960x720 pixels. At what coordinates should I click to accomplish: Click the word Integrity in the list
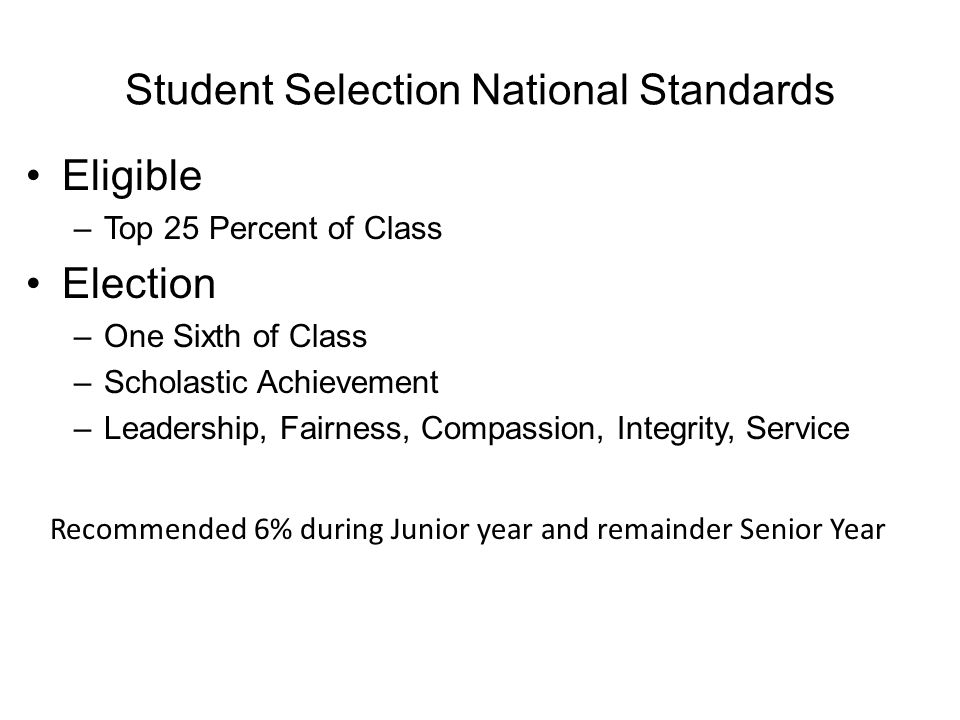pos(675,429)
